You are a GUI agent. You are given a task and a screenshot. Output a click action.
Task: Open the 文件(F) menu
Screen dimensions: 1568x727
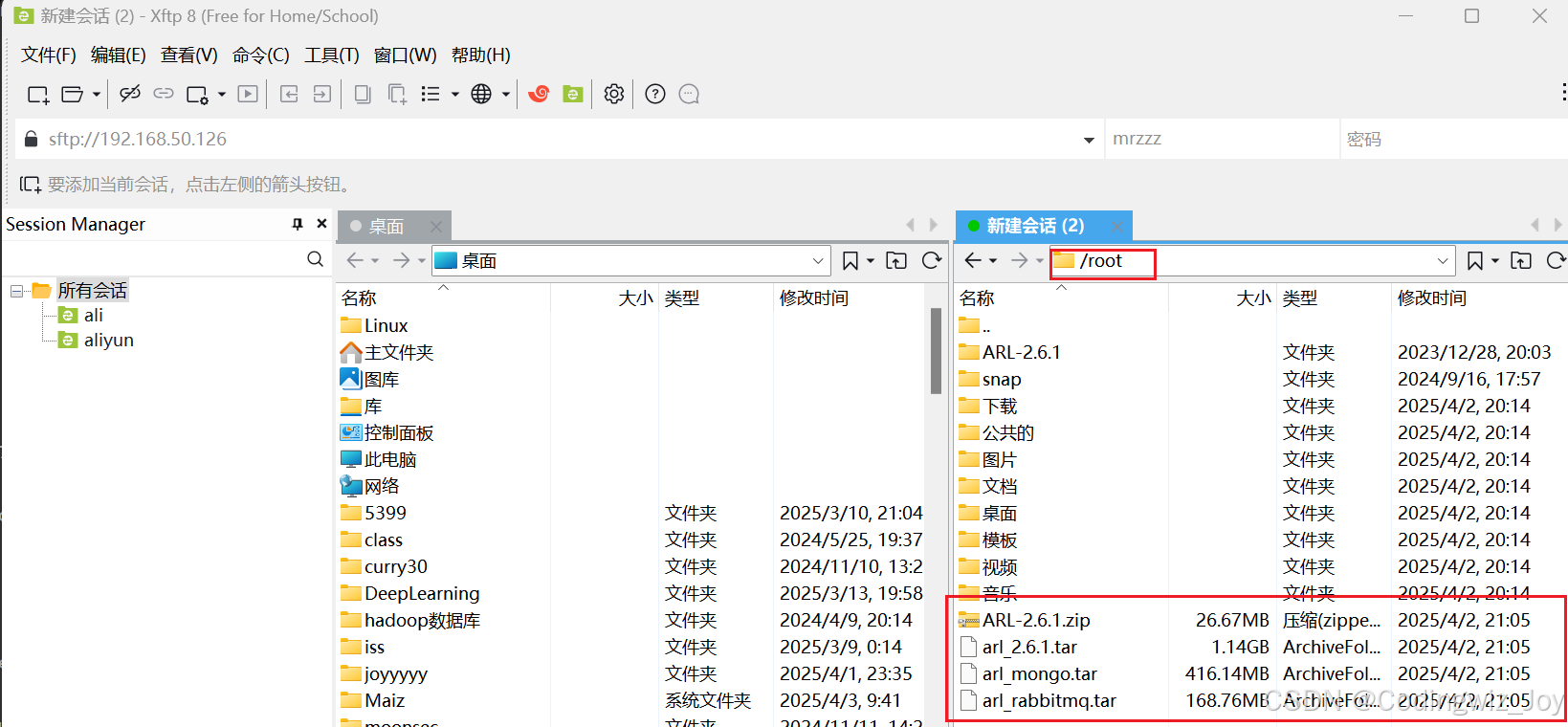[49, 55]
